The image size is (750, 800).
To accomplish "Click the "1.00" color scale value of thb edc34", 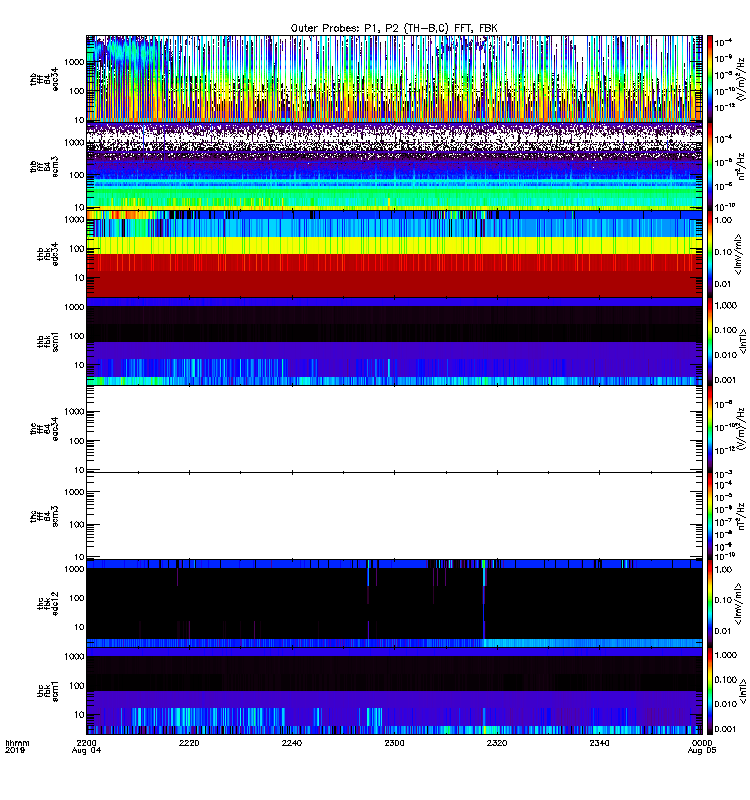I will [x=723, y=220].
